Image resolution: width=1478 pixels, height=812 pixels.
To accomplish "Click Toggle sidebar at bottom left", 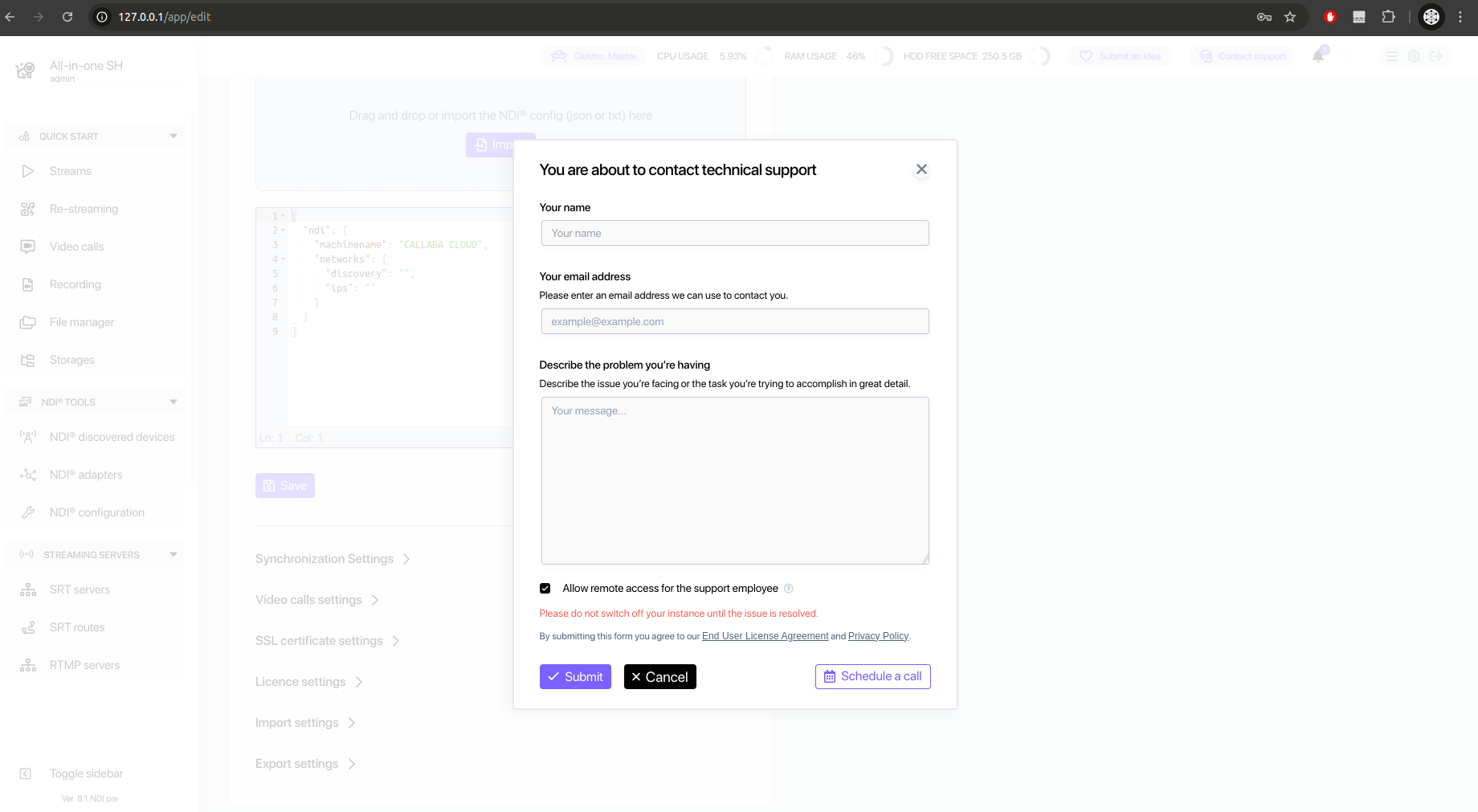I will click(86, 773).
